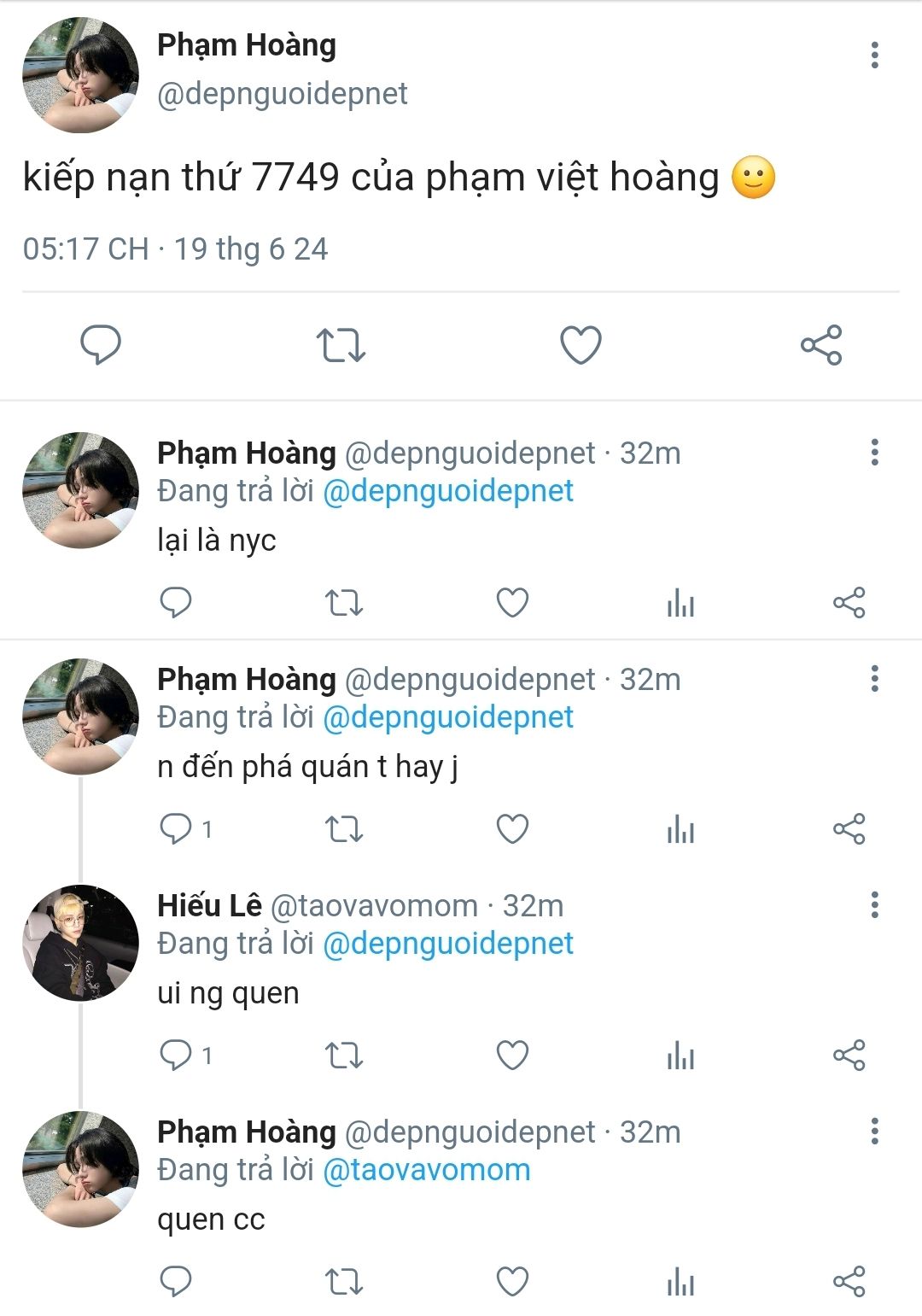Like Hiếu Lê's "ui ng quen" reply

click(x=512, y=1056)
